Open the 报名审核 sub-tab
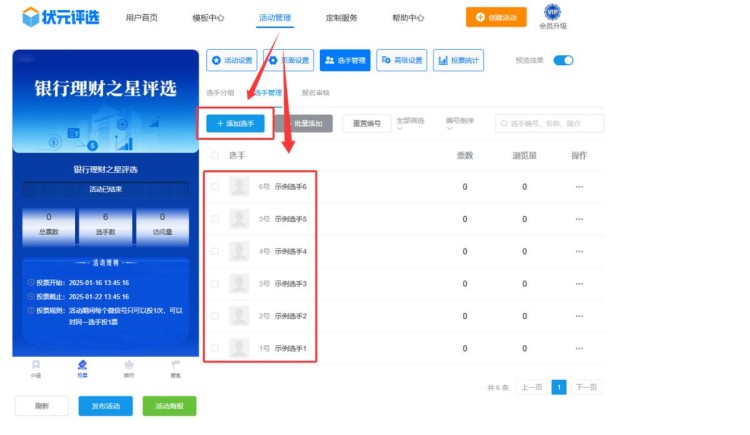Screen dimensions: 750x435 click(315, 92)
